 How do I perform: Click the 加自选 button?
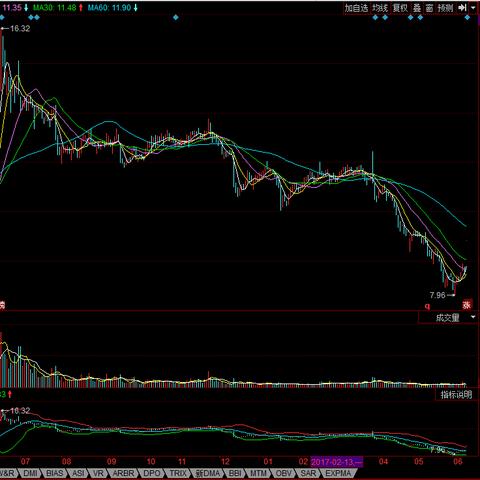click(x=356, y=8)
